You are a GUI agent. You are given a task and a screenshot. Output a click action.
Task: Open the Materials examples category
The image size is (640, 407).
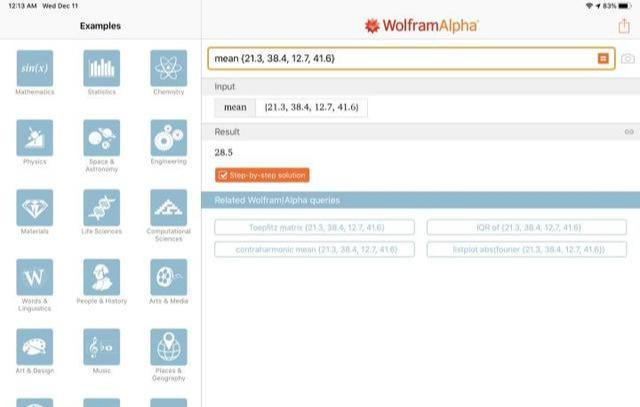(35, 208)
